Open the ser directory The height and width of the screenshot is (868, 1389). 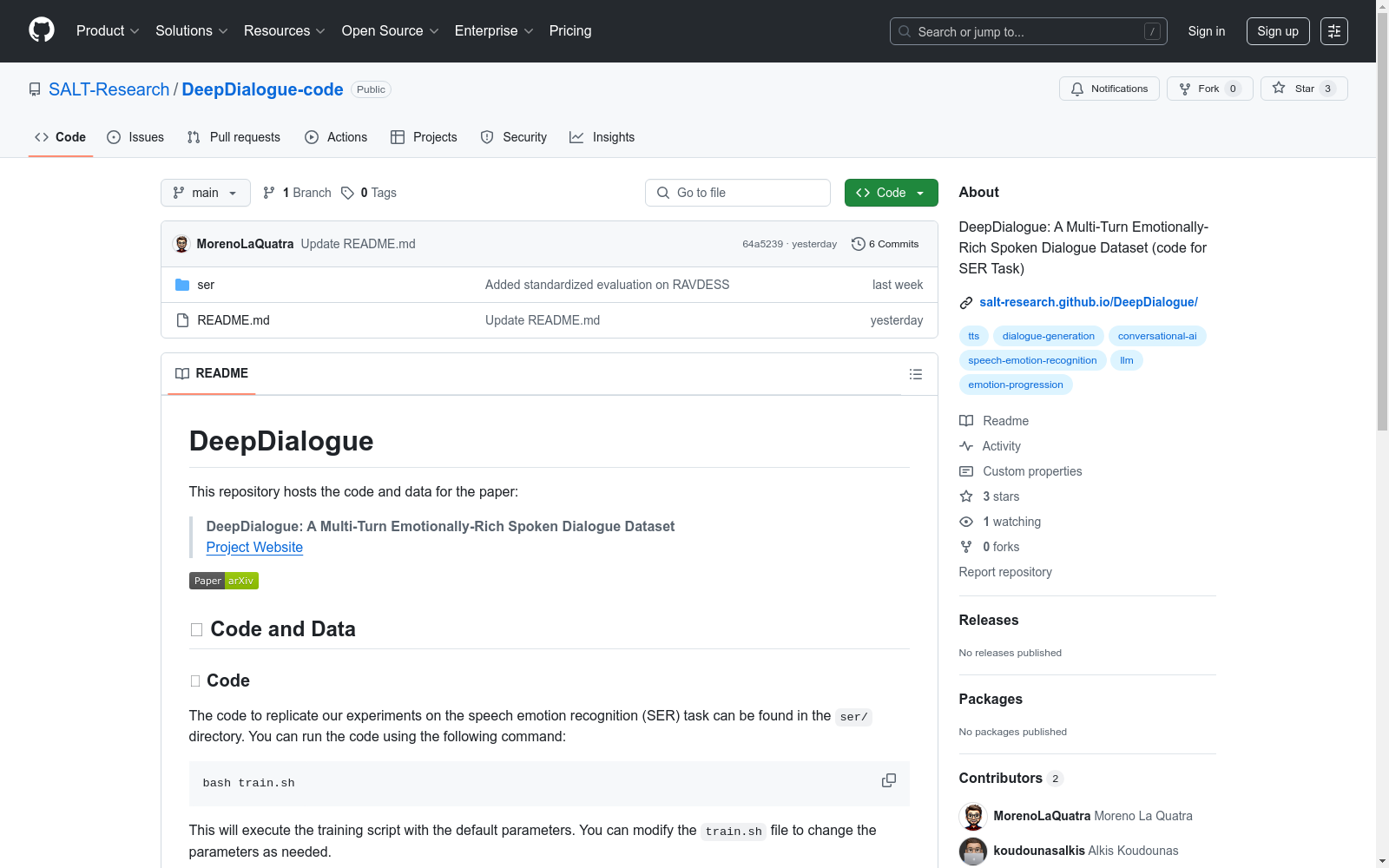click(x=206, y=285)
